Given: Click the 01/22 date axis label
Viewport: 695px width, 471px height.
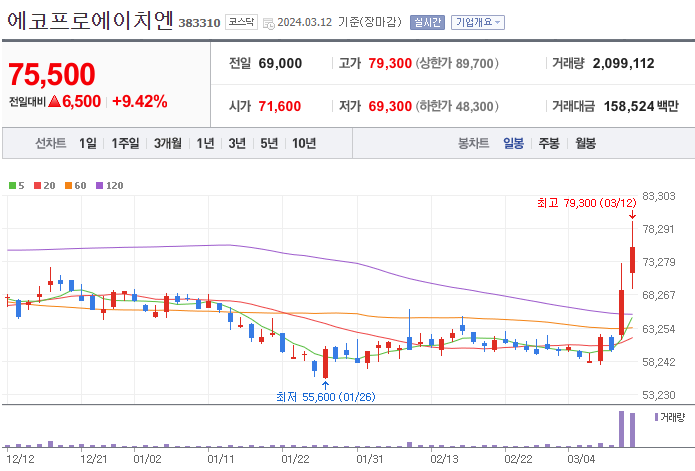Looking at the screenshot, I should 295,459.
